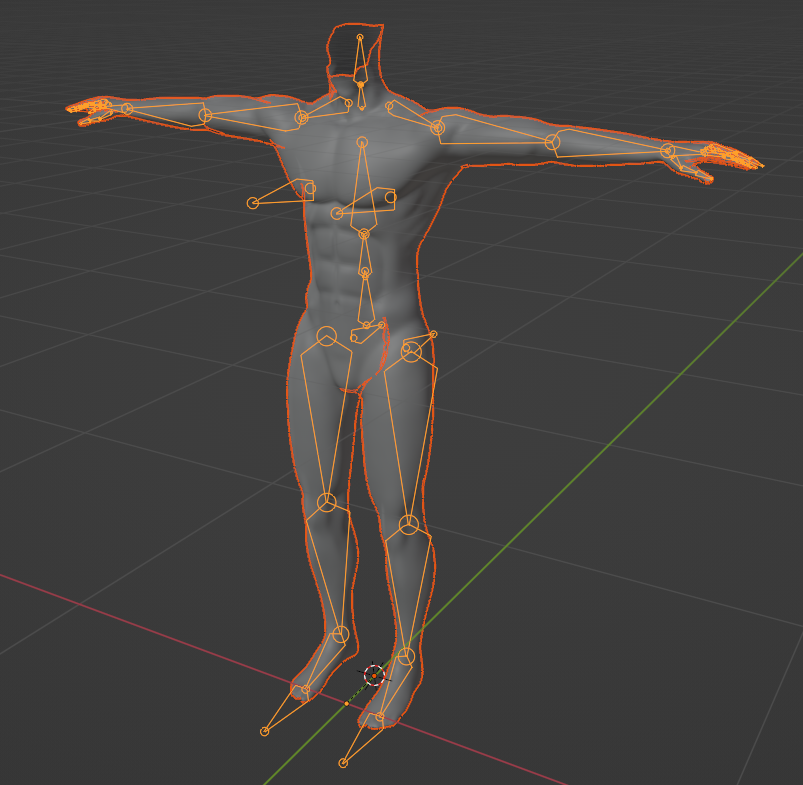Select the large chest bone of the spine
This screenshot has height=785, width=803.
(x=363, y=187)
